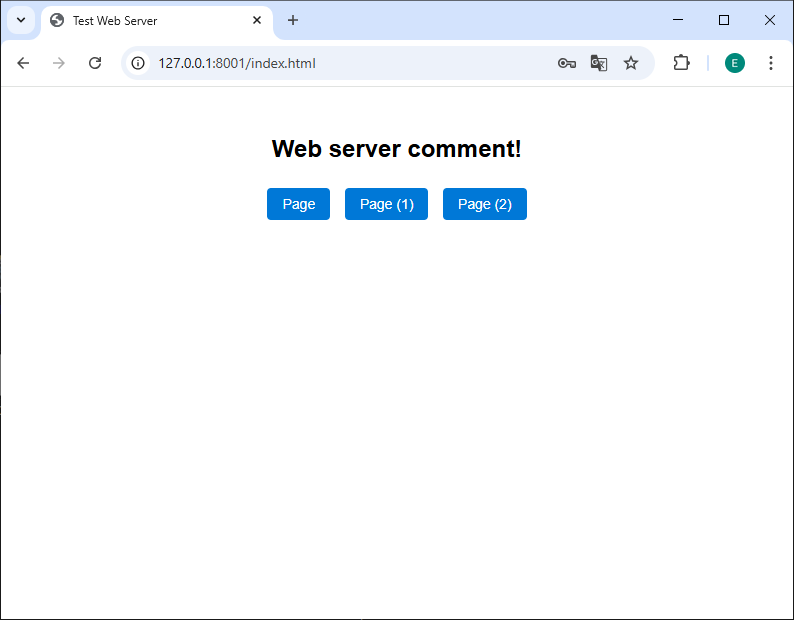Click the translate page icon
Viewport: 794px width, 620px height.
pos(599,63)
